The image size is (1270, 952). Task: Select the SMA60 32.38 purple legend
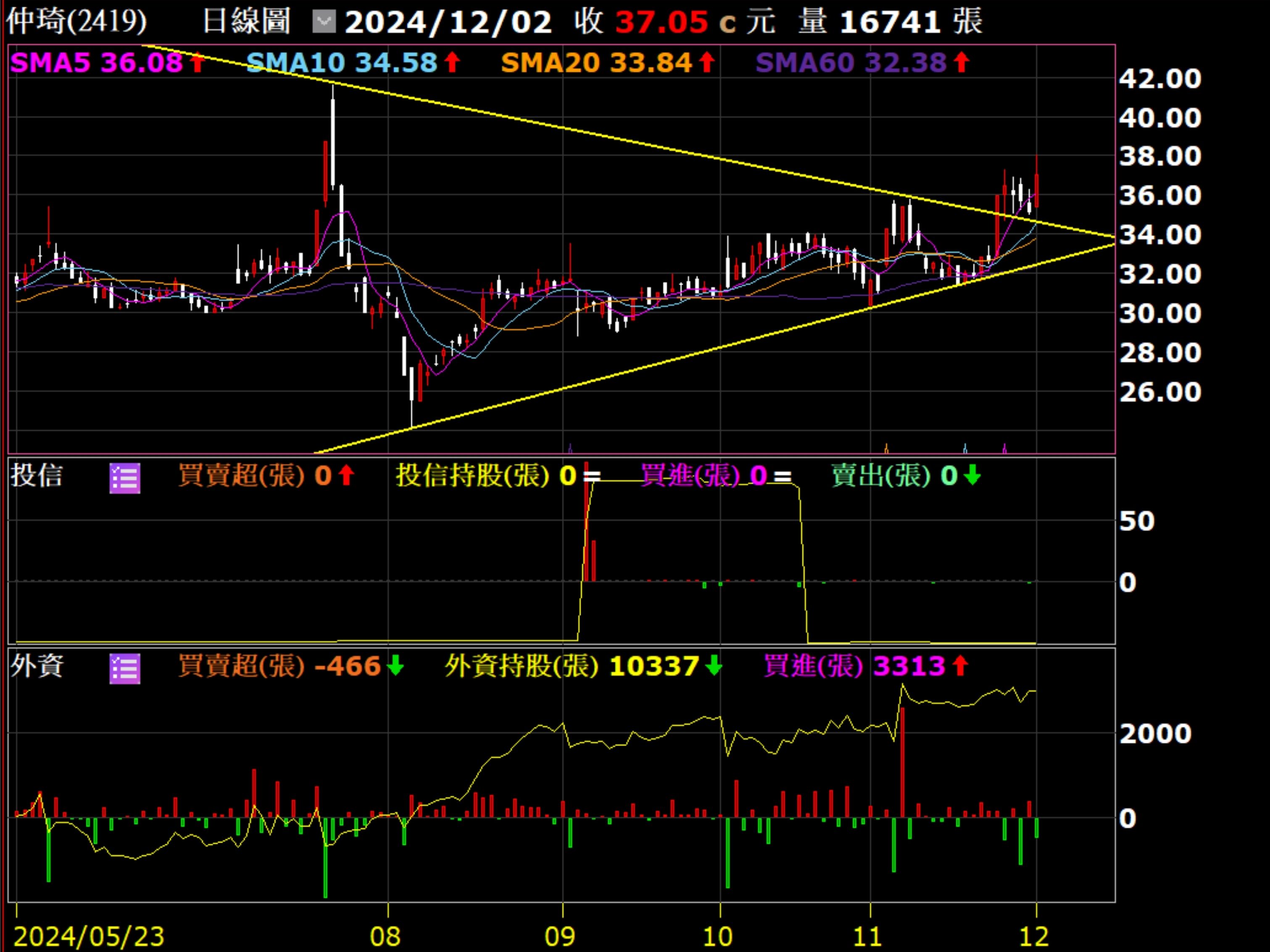click(x=850, y=63)
